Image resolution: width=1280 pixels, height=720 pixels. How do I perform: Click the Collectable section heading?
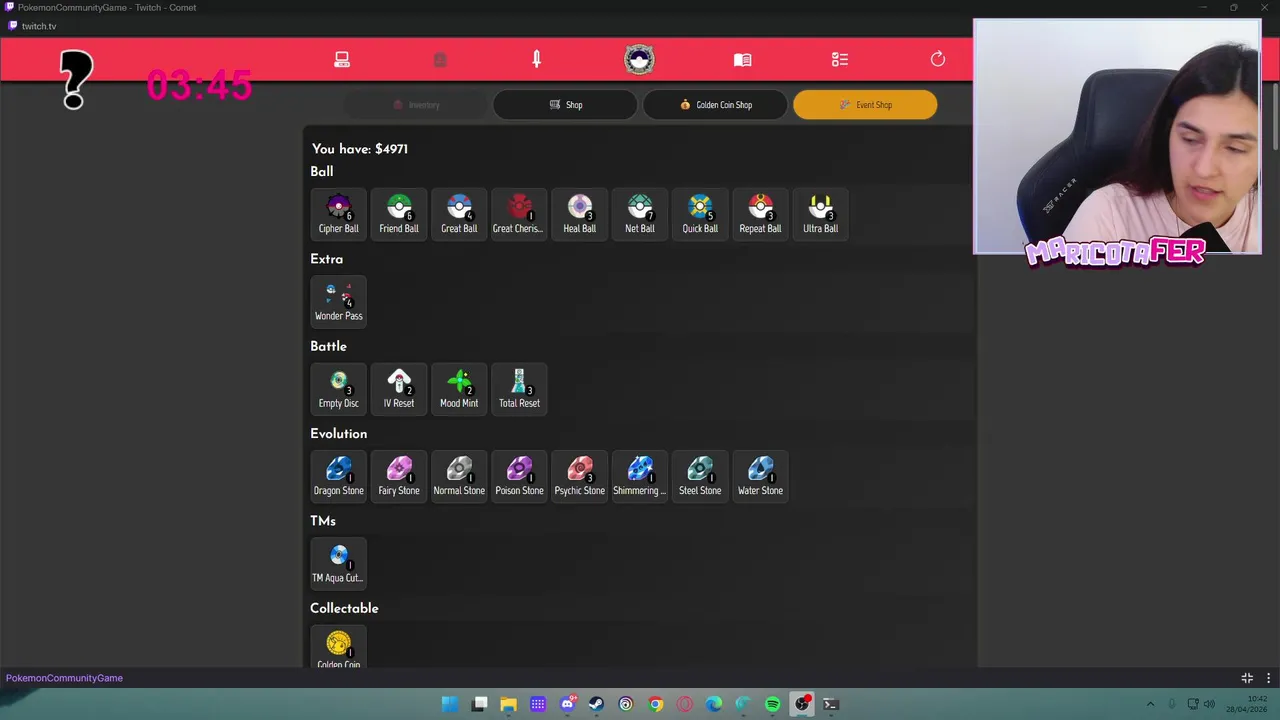tap(344, 608)
